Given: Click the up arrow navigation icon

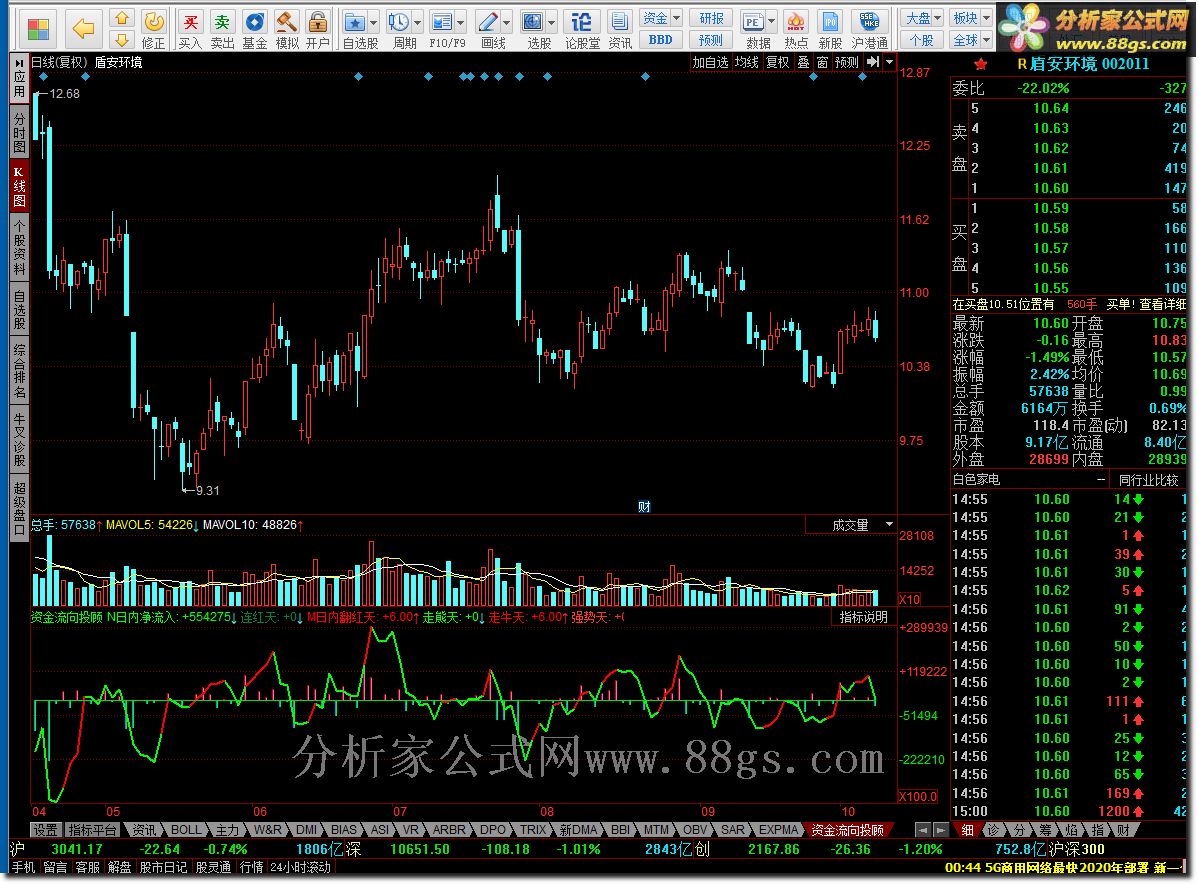Looking at the screenshot, I should [x=121, y=19].
